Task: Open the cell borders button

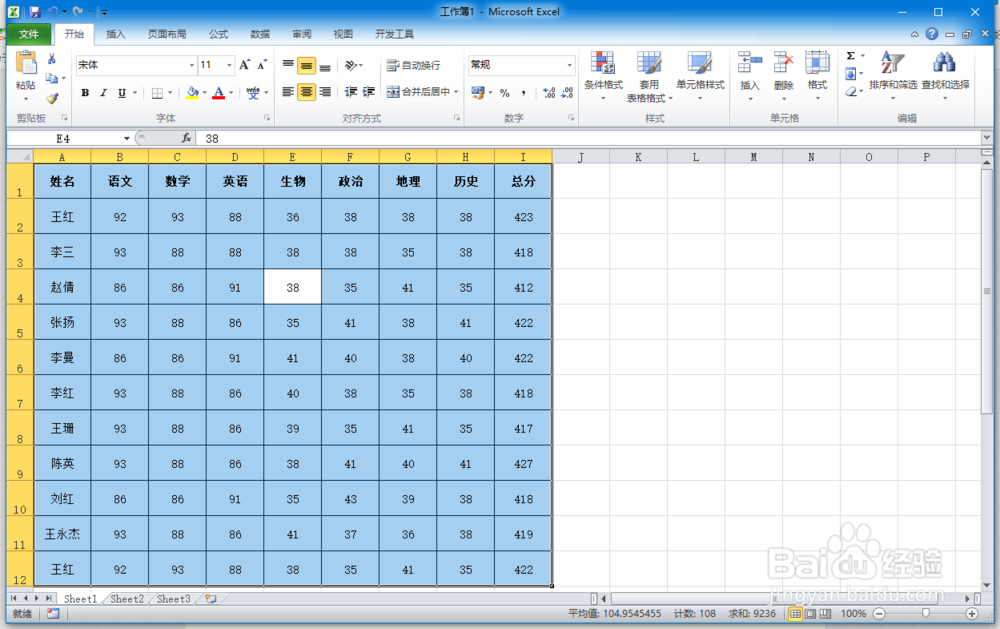Action: pos(157,93)
